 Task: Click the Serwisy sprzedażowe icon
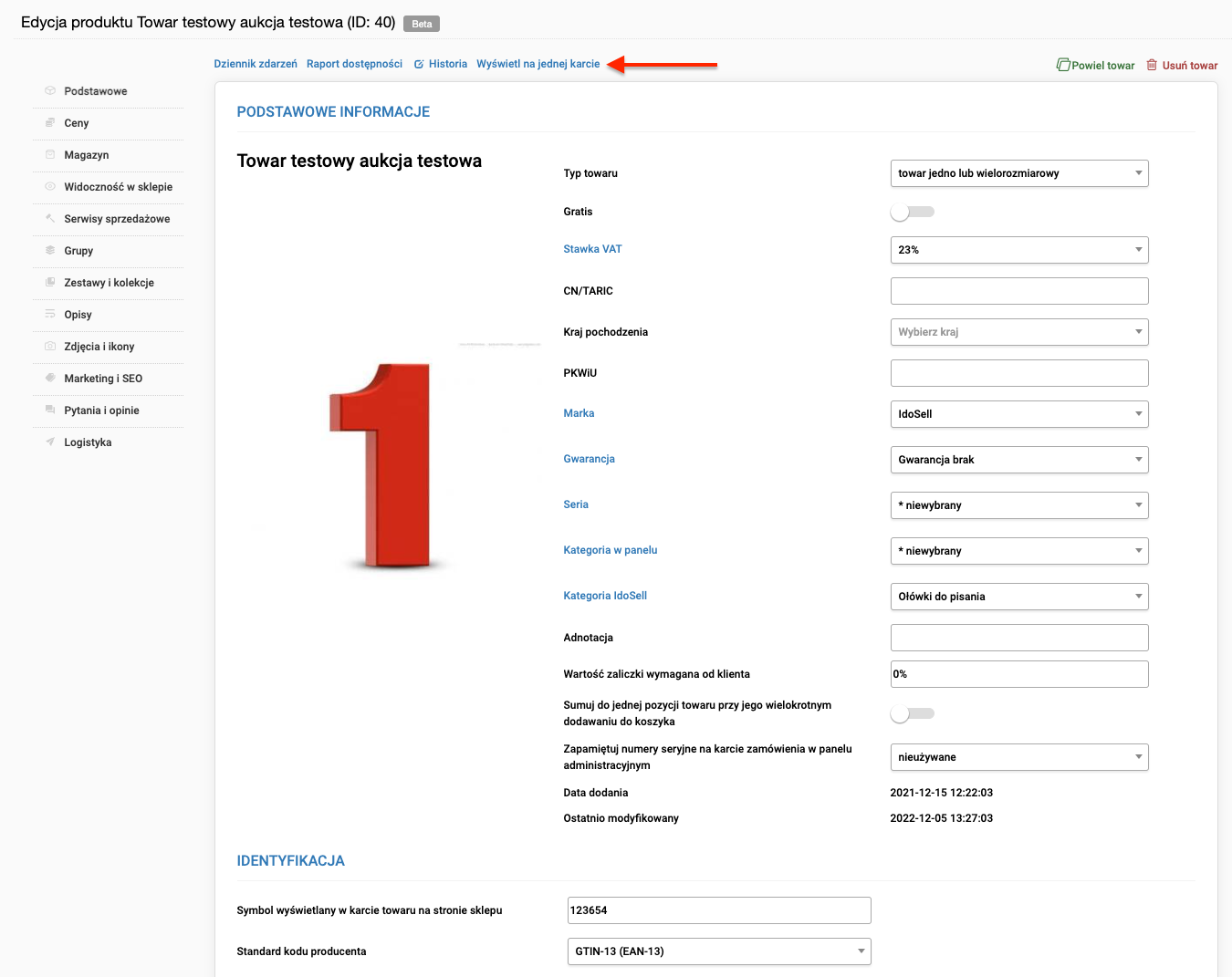(x=50, y=218)
